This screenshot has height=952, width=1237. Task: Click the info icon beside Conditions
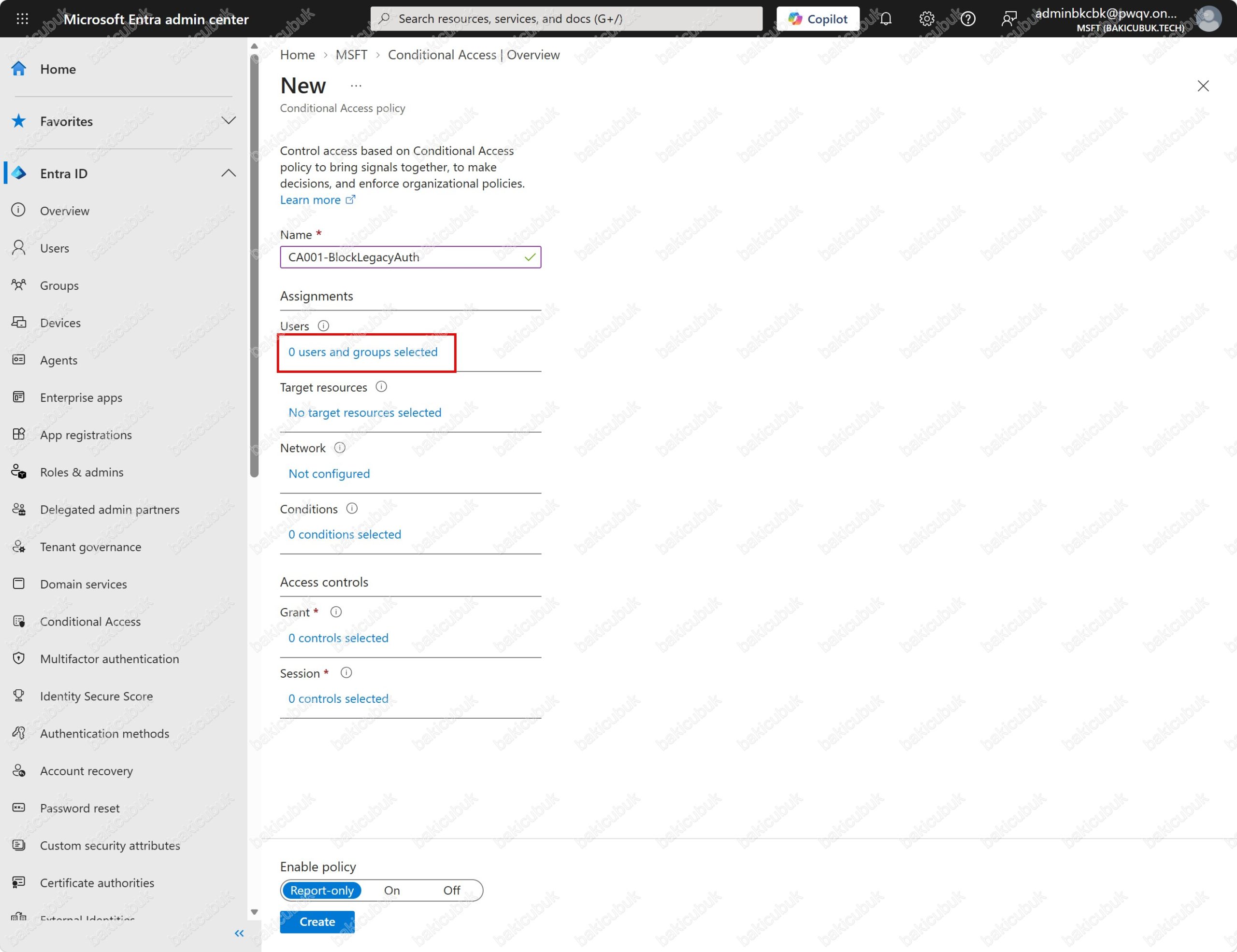352,508
